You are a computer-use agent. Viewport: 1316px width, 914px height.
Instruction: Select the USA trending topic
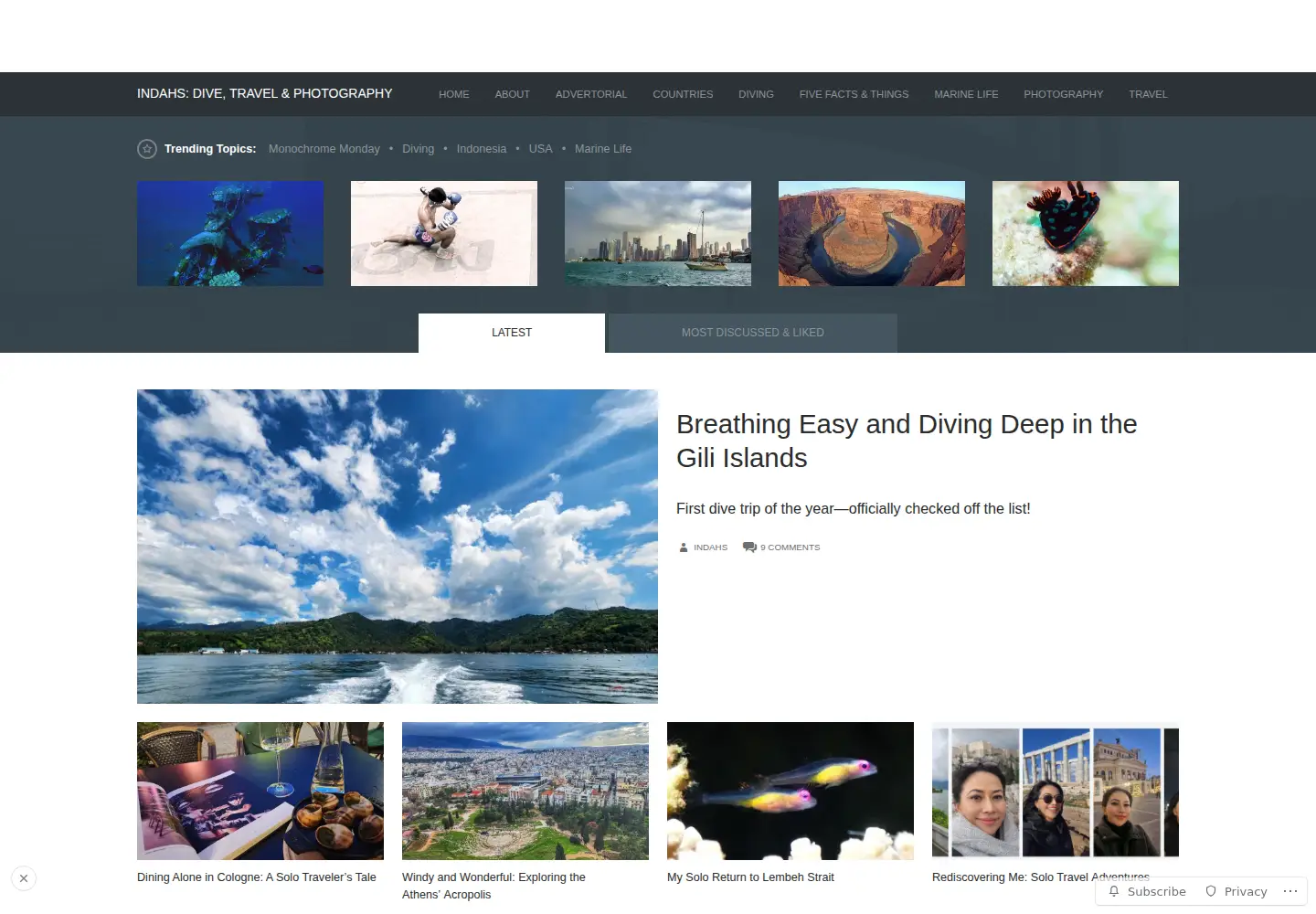pos(541,149)
